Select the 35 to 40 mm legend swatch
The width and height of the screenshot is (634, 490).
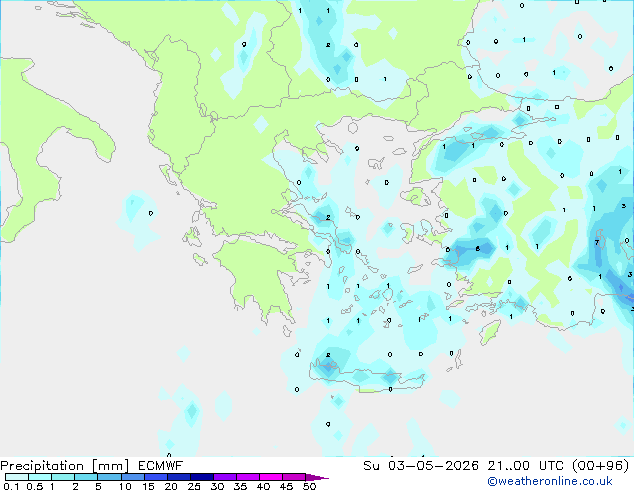[x=248, y=477]
